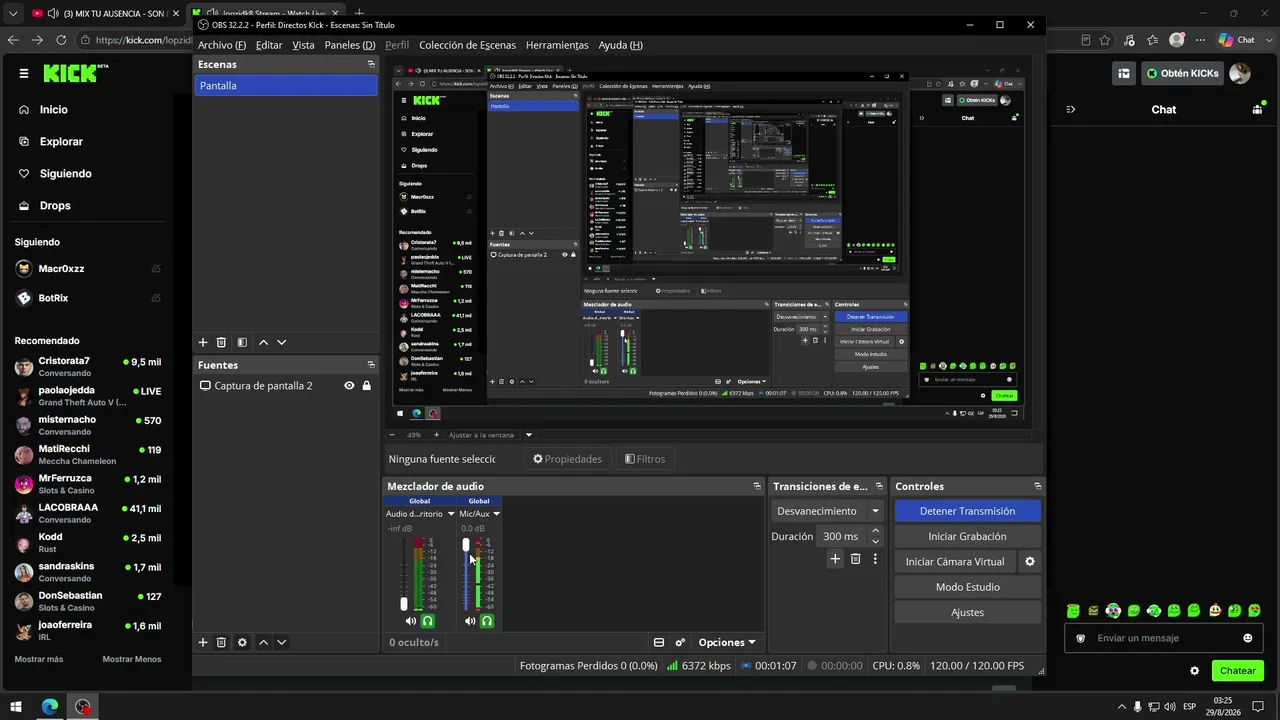Open scene filters icon in the Escenas toolbar

click(x=242, y=342)
